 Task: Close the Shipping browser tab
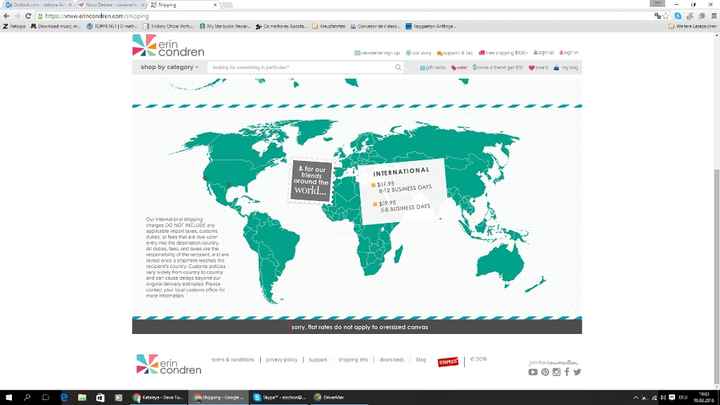(x=215, y=5)
